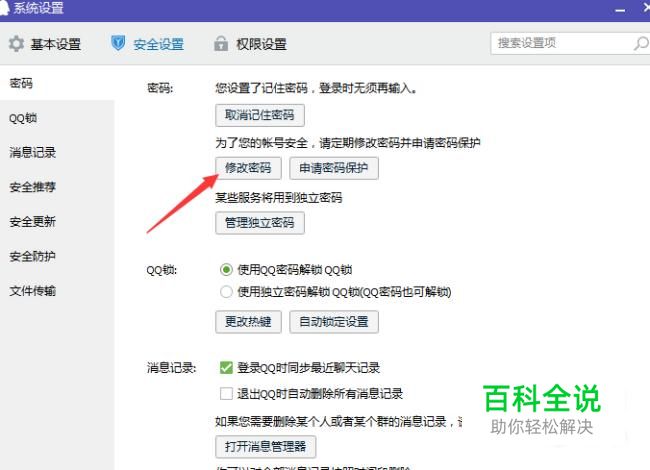
Task: Click the 某些服务将用到独立密码 text
Action: point(279,197)
